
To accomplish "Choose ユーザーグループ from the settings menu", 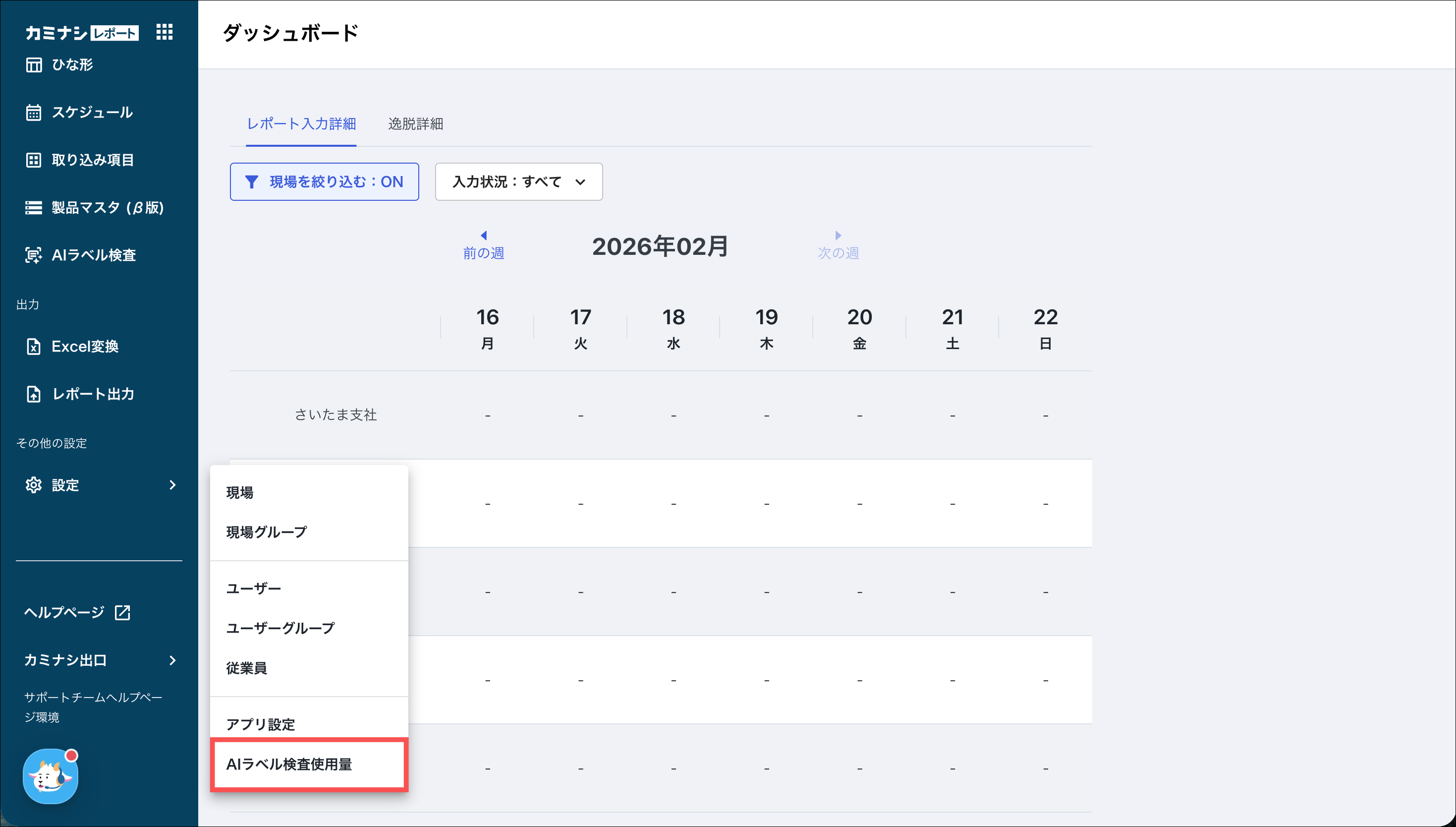I will pyautogui.click(x=280, y=628).
